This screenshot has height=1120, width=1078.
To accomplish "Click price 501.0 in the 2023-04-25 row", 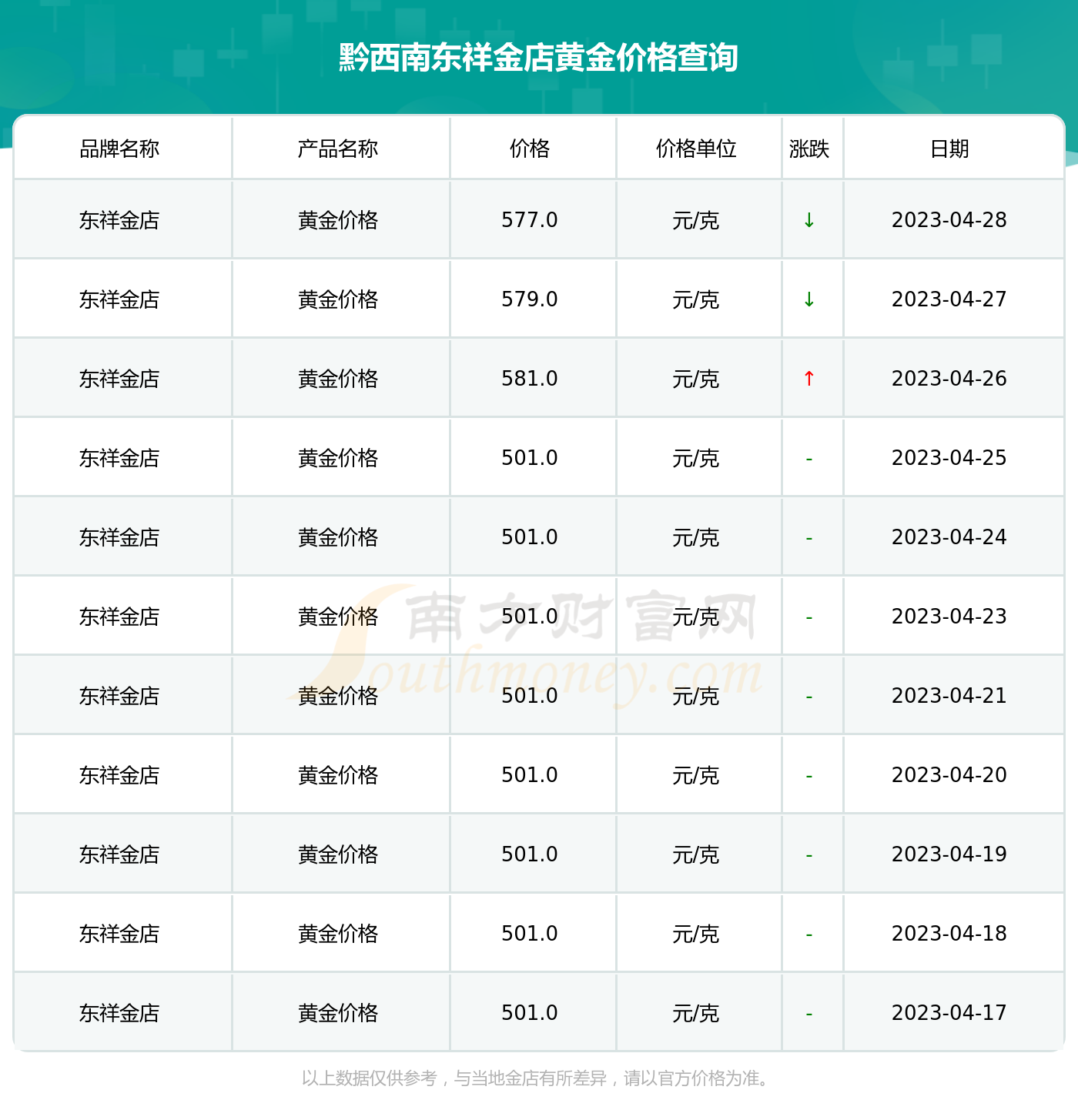I will (530, 458).
